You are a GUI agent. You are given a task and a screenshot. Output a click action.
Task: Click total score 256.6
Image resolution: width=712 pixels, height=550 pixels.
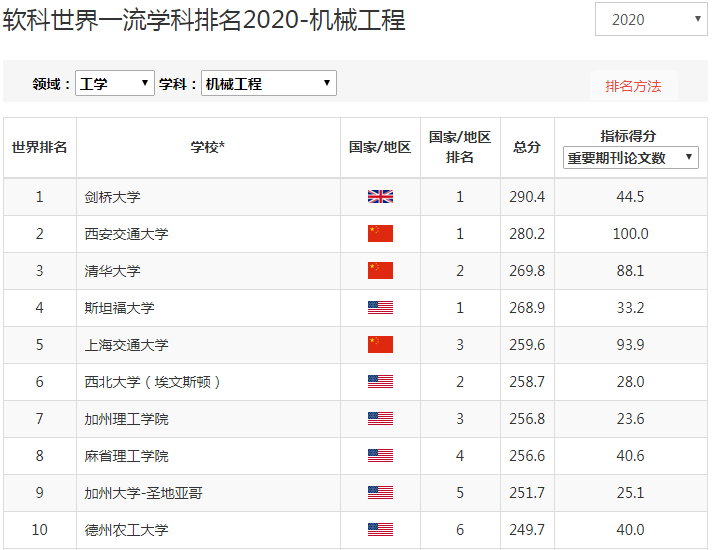pos(527,456)
